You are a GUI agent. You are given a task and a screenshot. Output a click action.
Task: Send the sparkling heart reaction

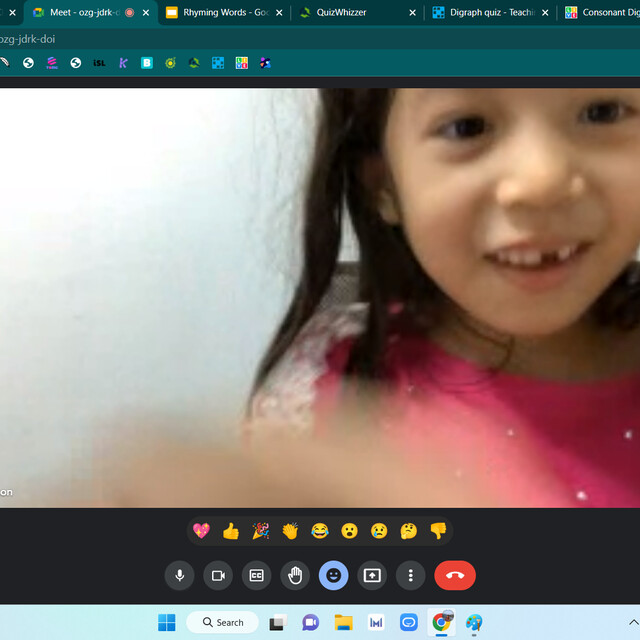(201, 531)
